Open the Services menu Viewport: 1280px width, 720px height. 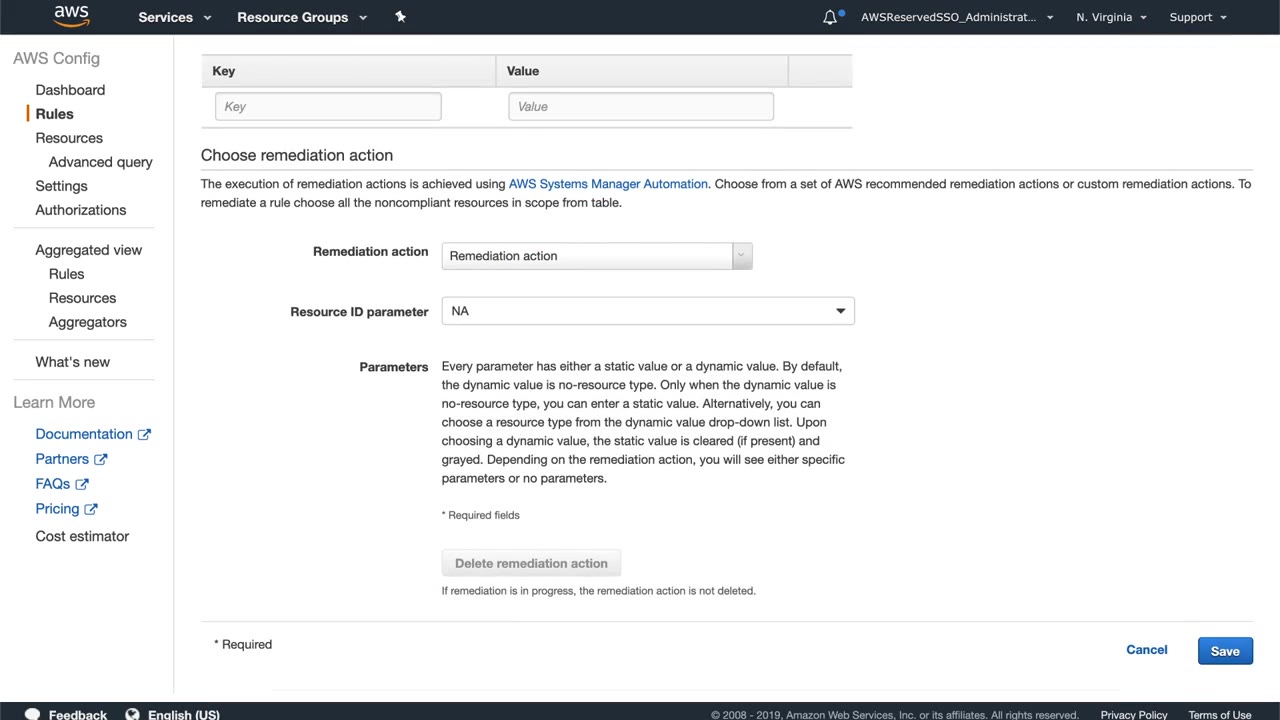click(x=174, y=17)
